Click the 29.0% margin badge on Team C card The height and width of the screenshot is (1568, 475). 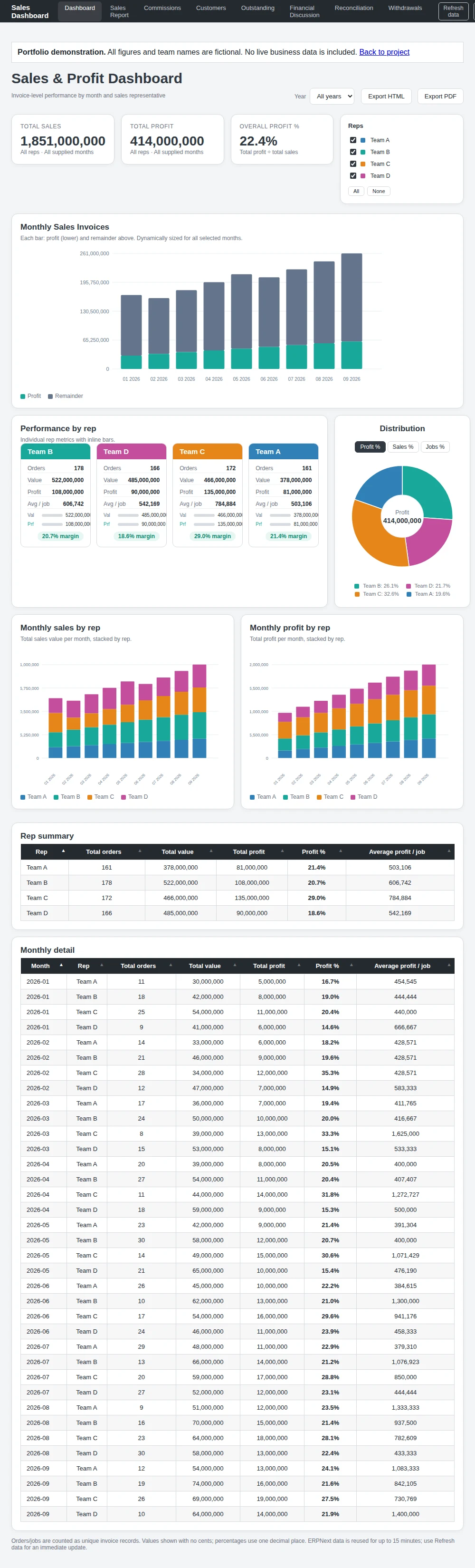pyautogui.click(x=212, y=536)
